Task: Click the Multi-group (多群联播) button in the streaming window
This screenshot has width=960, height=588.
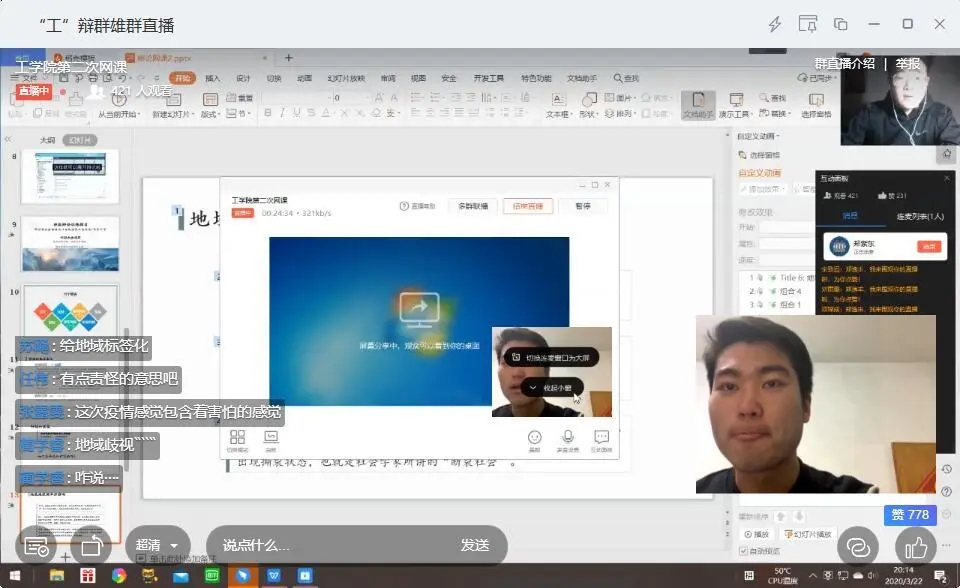Action: pyautogui.click(x=473, y=206)
